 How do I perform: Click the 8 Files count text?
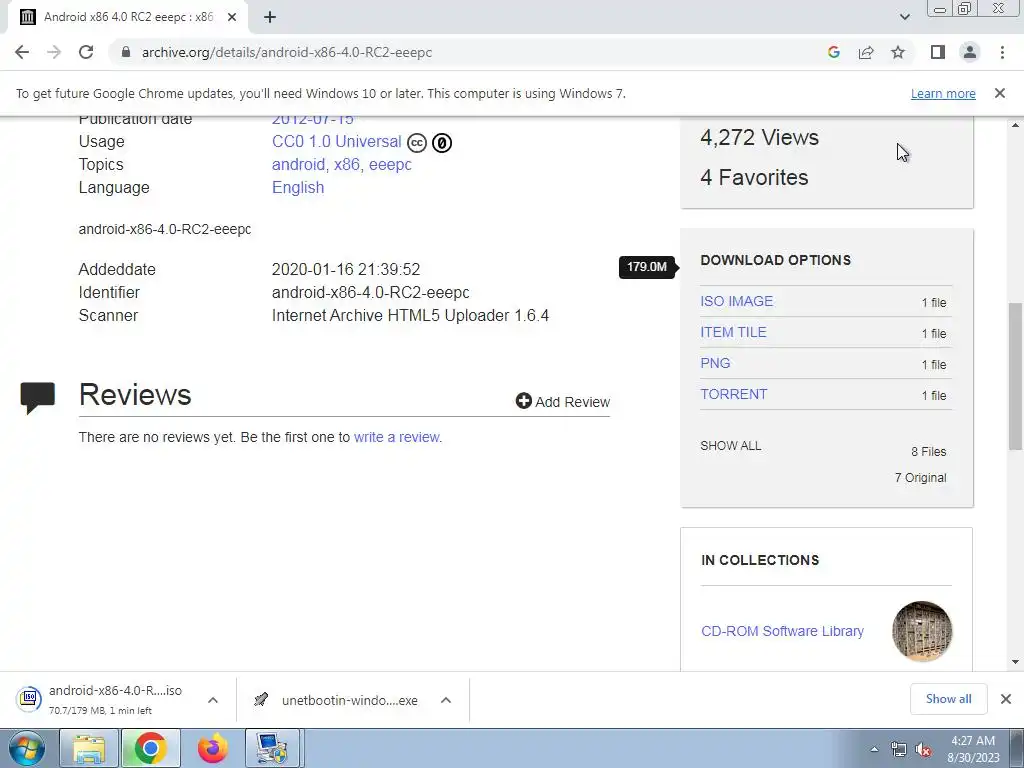click(x=929, y=452)
